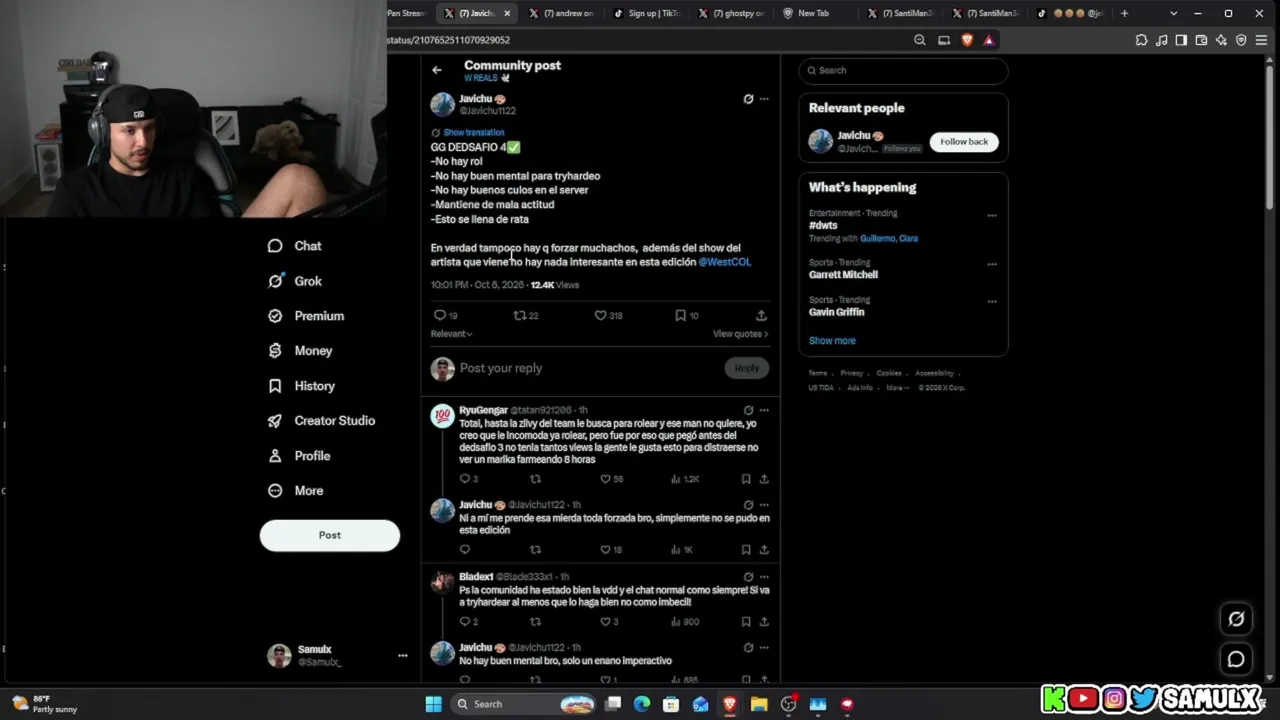
Task: Open Chat in the X sidebar
Action: click(295, 246)
